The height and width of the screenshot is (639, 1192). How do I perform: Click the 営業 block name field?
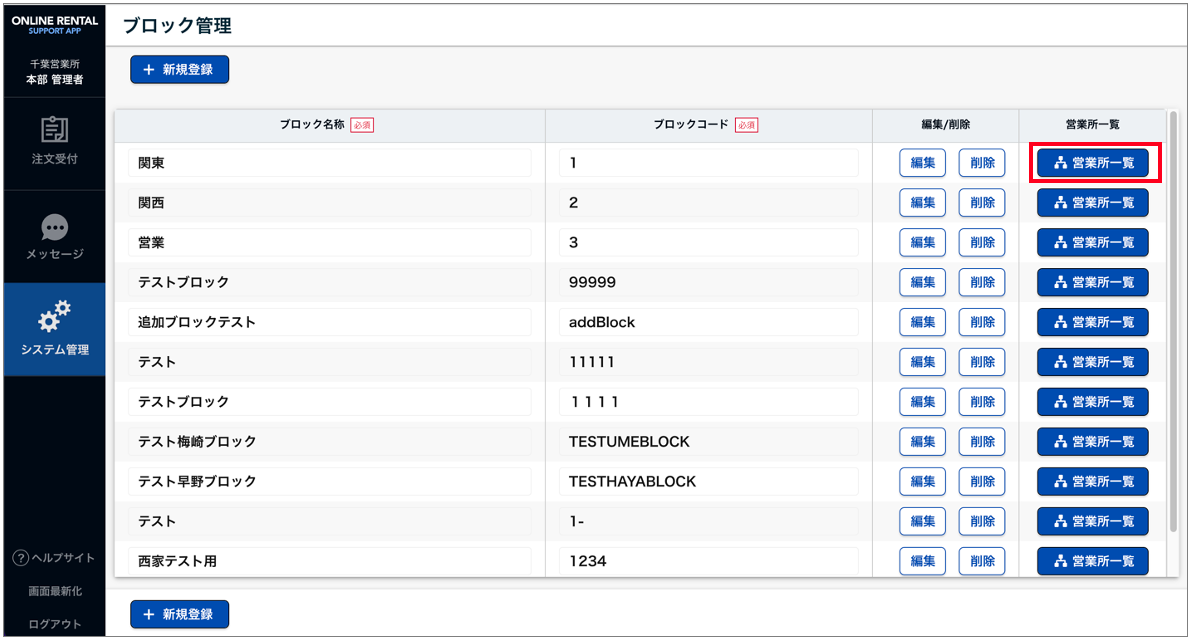point(330,243)
